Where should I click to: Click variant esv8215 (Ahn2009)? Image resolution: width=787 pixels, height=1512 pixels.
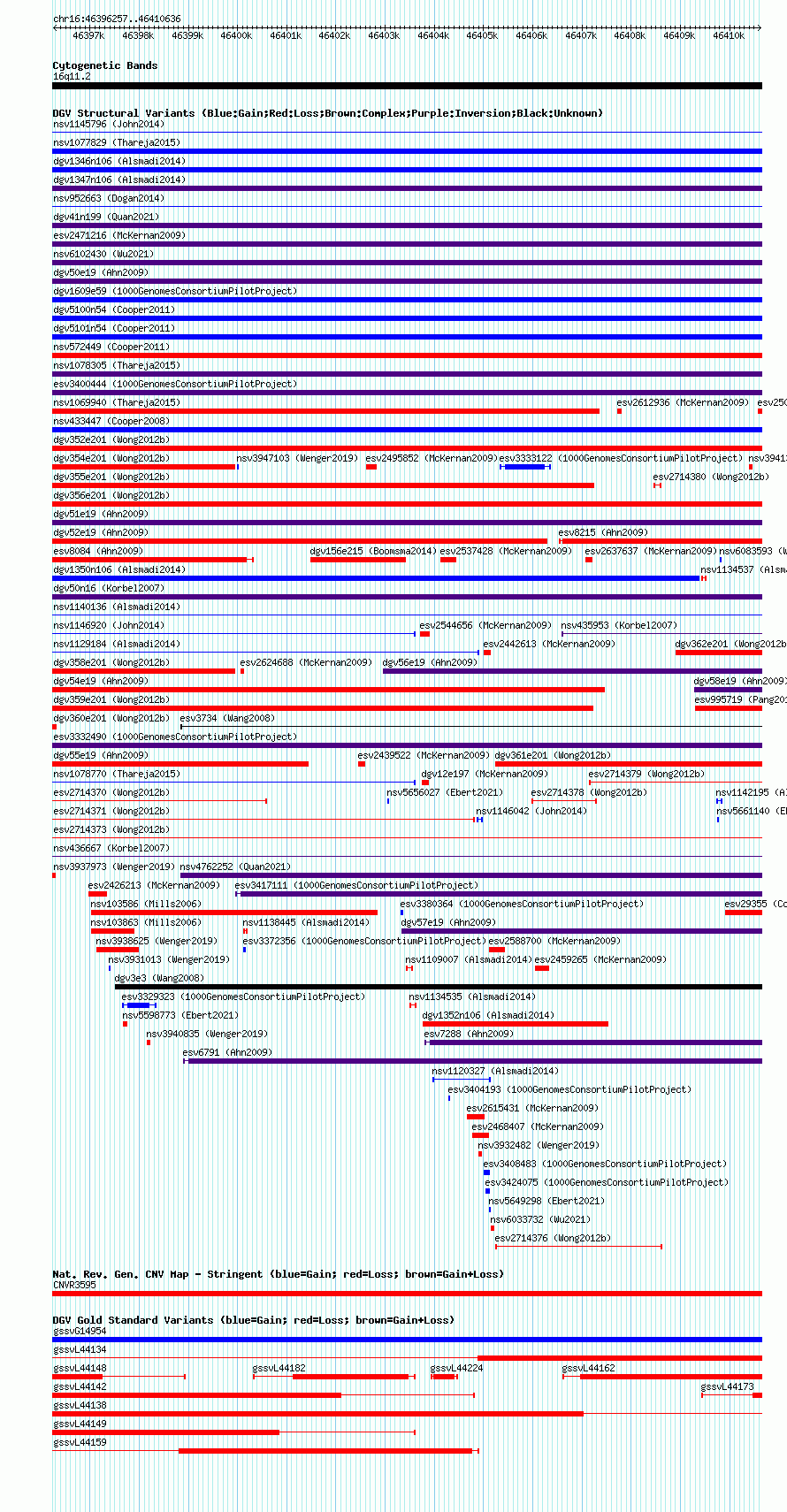(x=603, y=532)
